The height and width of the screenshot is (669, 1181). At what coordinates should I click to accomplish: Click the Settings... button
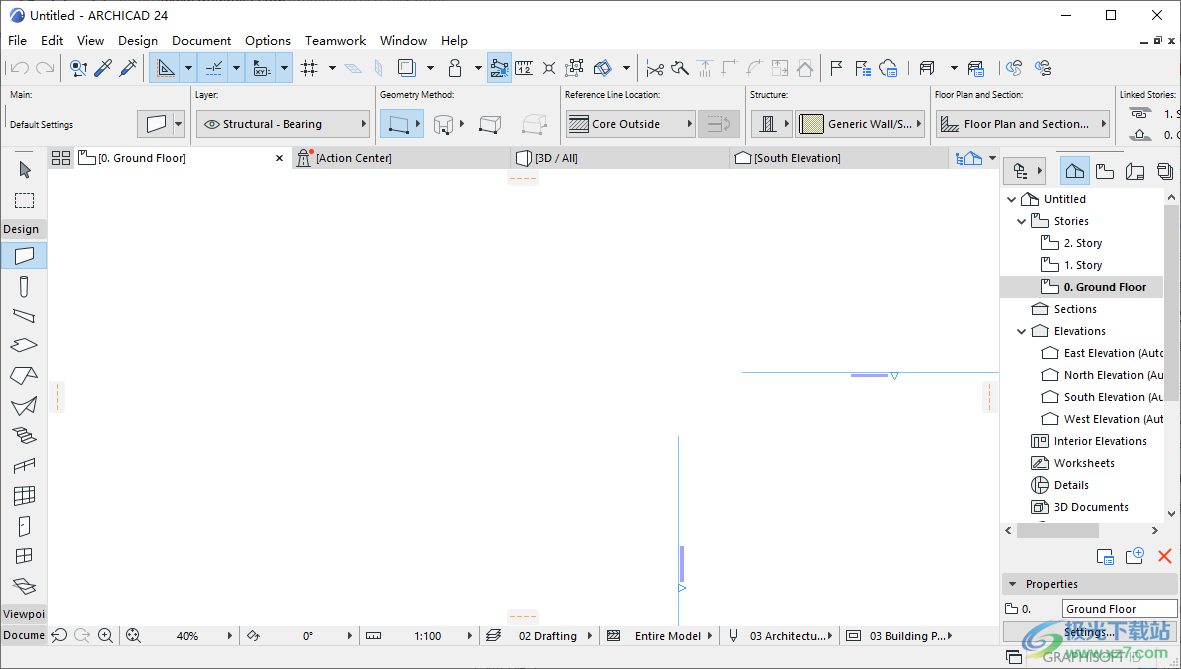(x=1089, y=632)
